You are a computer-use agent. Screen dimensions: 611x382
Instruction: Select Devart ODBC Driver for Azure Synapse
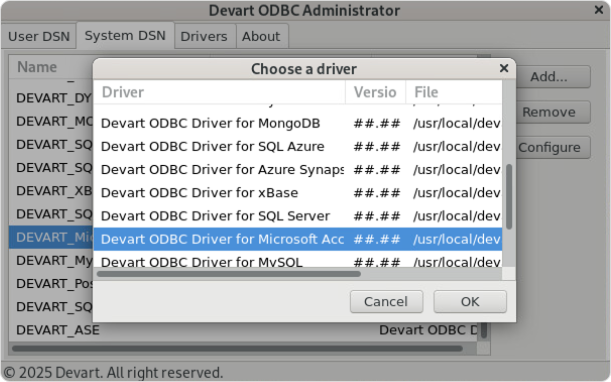pos(297,170)
